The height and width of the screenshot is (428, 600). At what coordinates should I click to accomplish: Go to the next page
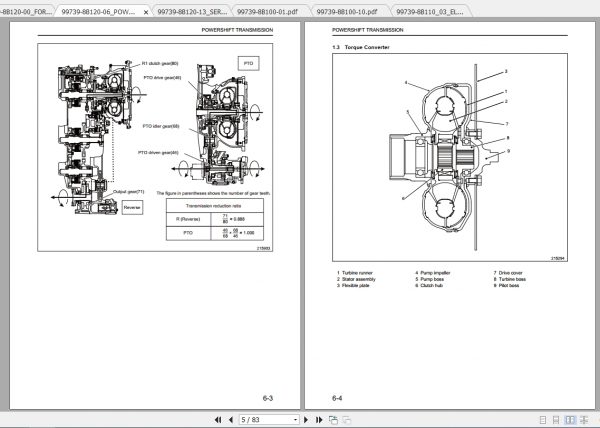306,420
